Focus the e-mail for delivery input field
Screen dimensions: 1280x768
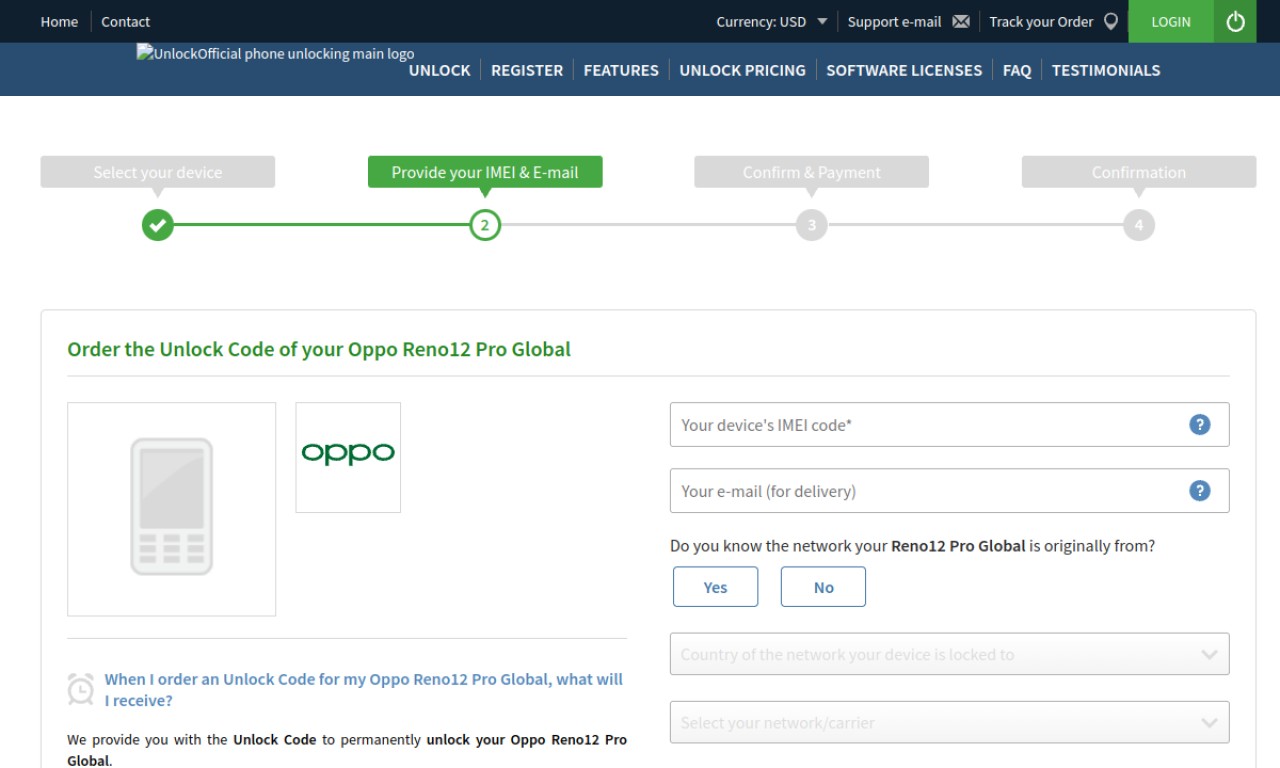(x=949, y=491)
